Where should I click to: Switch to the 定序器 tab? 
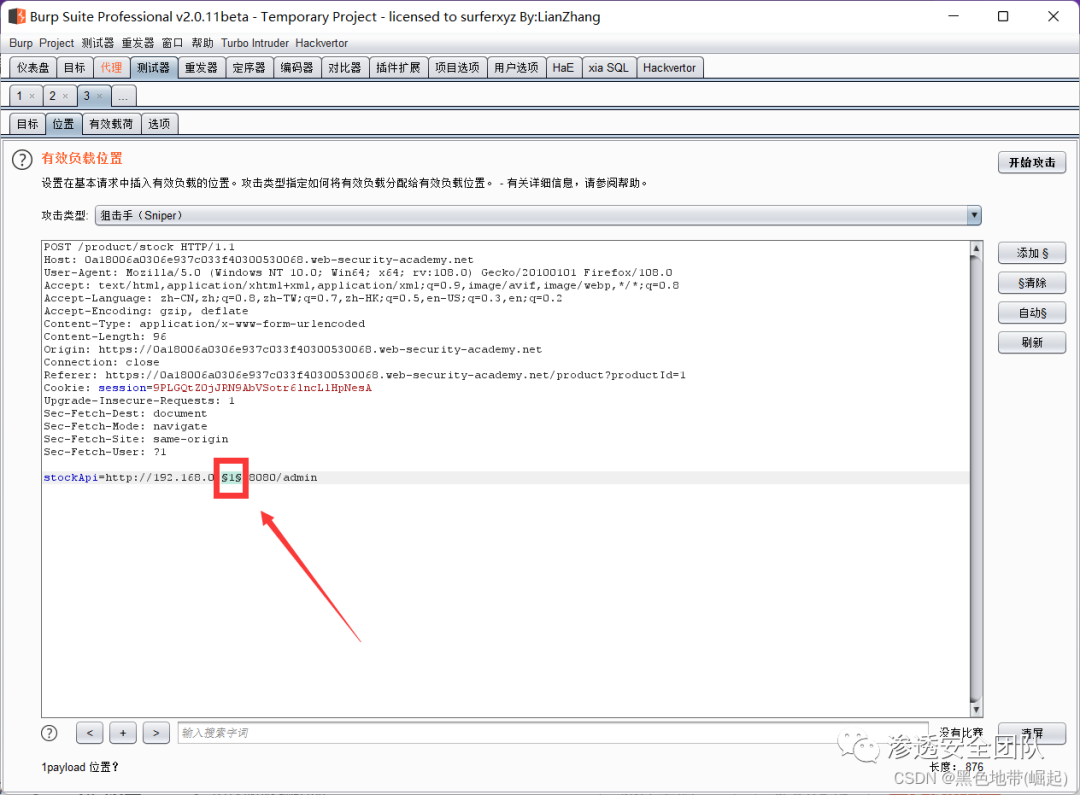point(249,68)
